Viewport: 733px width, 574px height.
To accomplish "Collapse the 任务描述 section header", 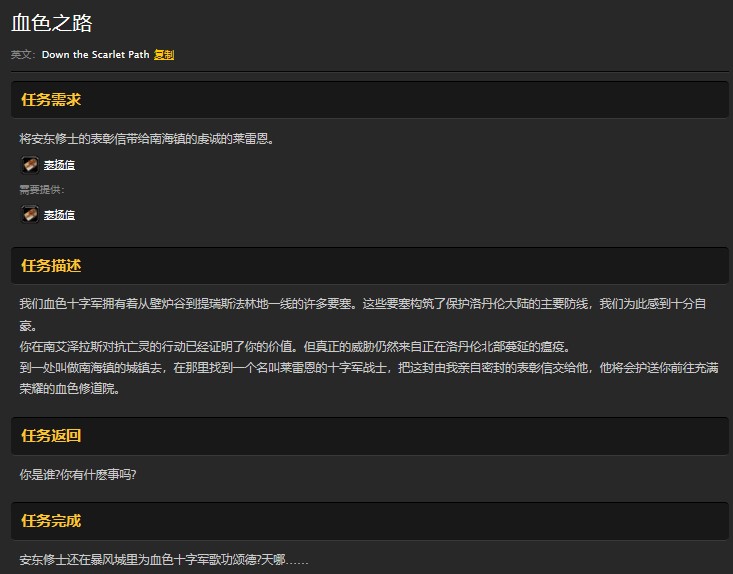I will click(51, 266).
